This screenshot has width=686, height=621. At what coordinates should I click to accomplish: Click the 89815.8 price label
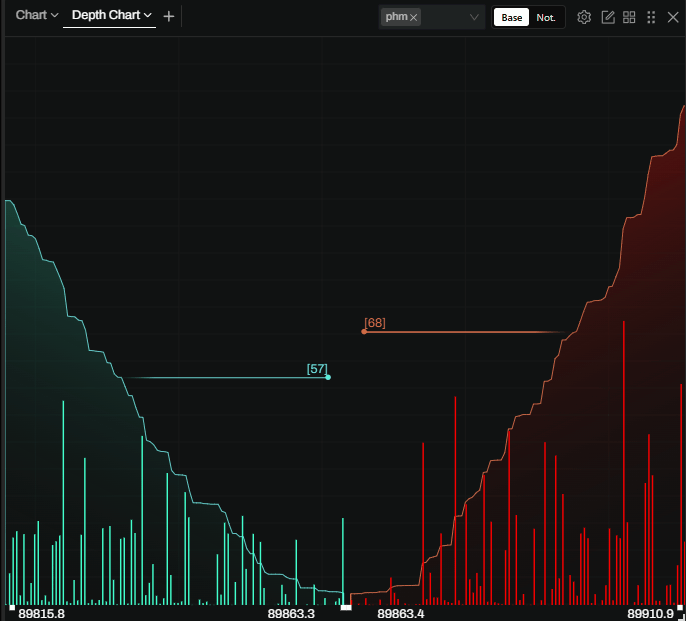click(x=42, y=614)
